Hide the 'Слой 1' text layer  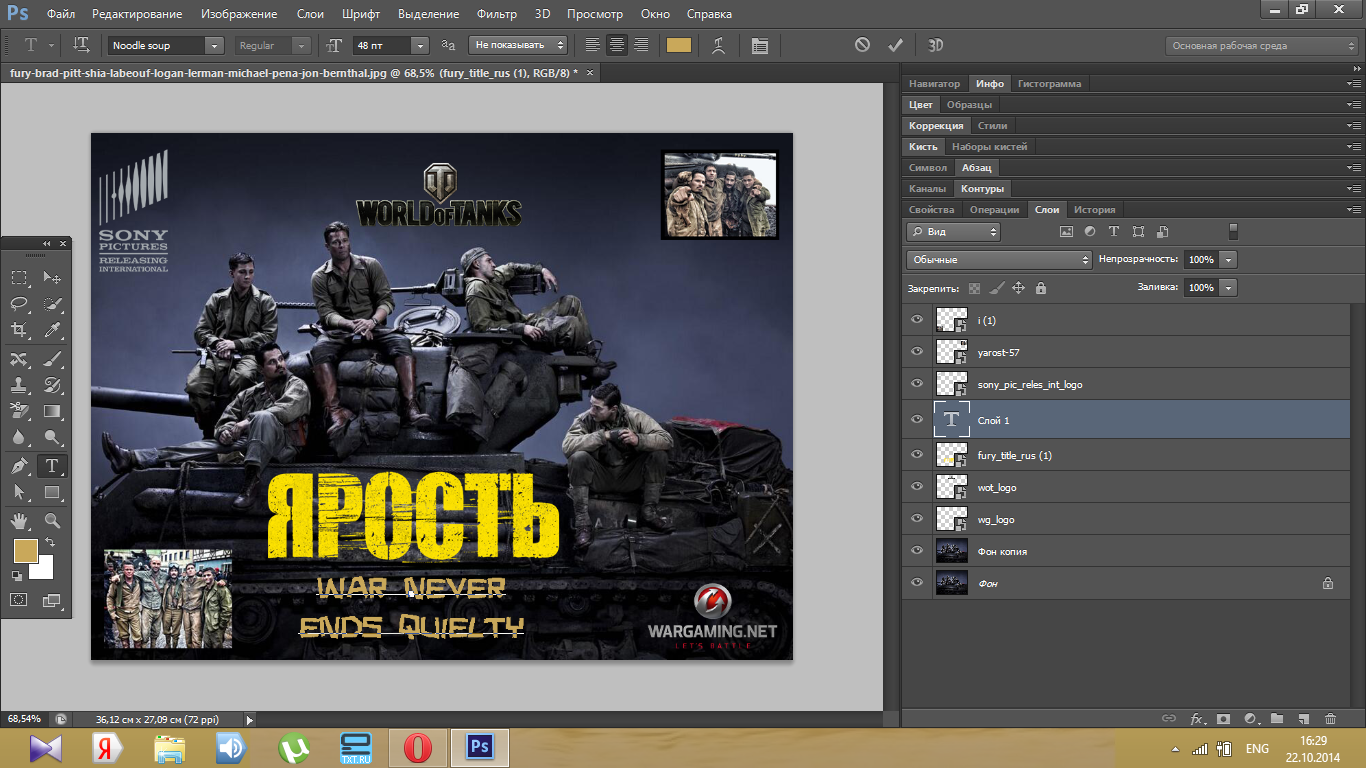(x=917, y=420)
